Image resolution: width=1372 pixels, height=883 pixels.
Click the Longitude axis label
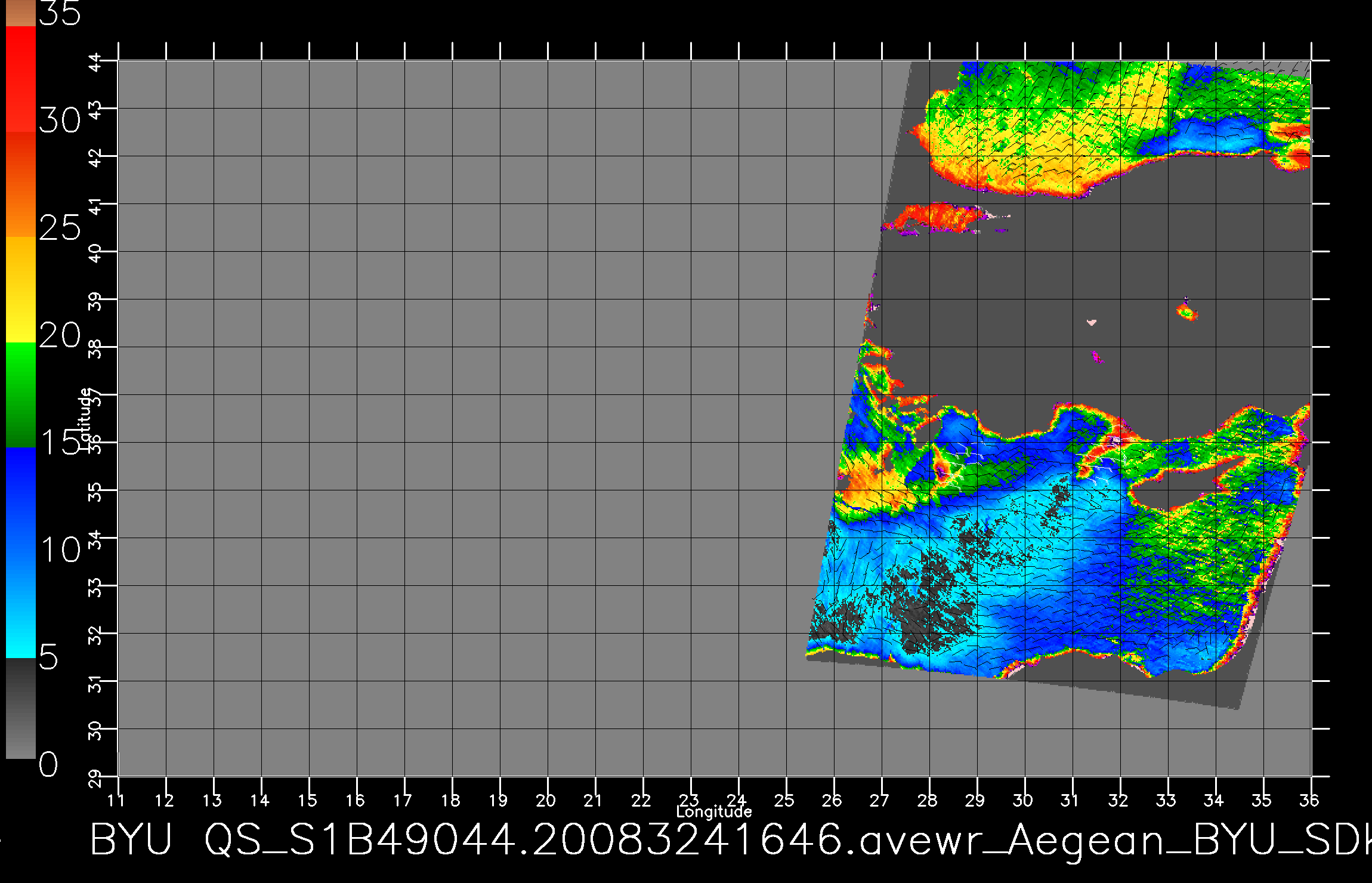tap(714, 812)
